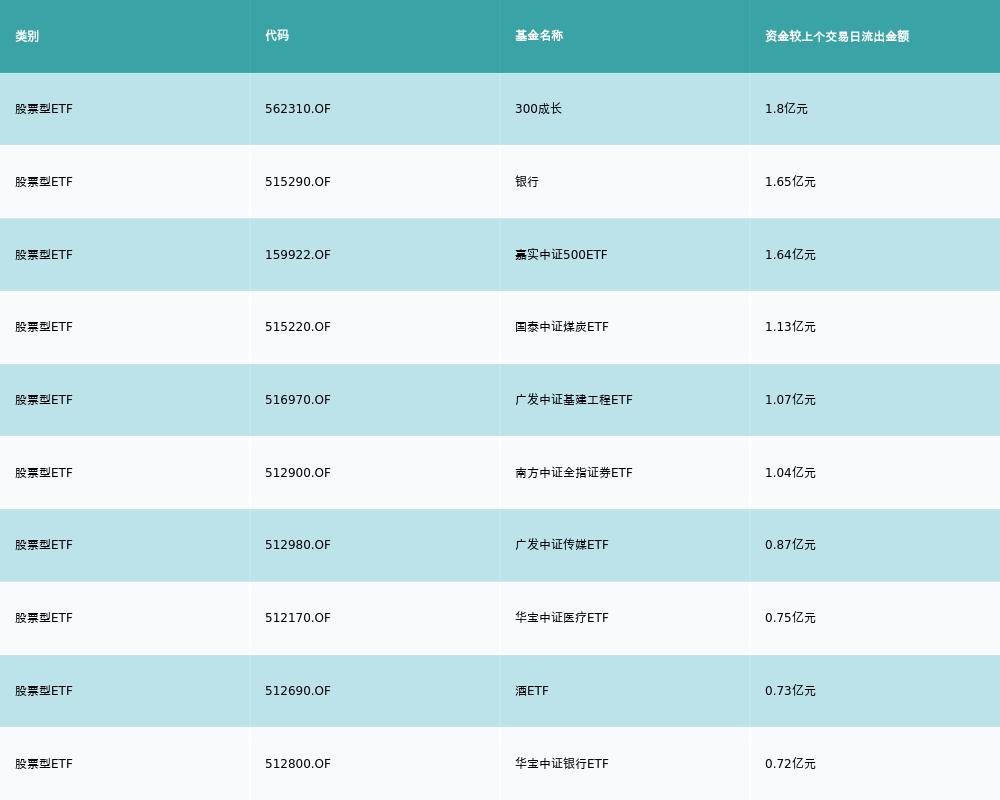Open the 华宝中证医疗ETF entry
The height and width of the screenshot is (800, 1000).
coord(561,618)
